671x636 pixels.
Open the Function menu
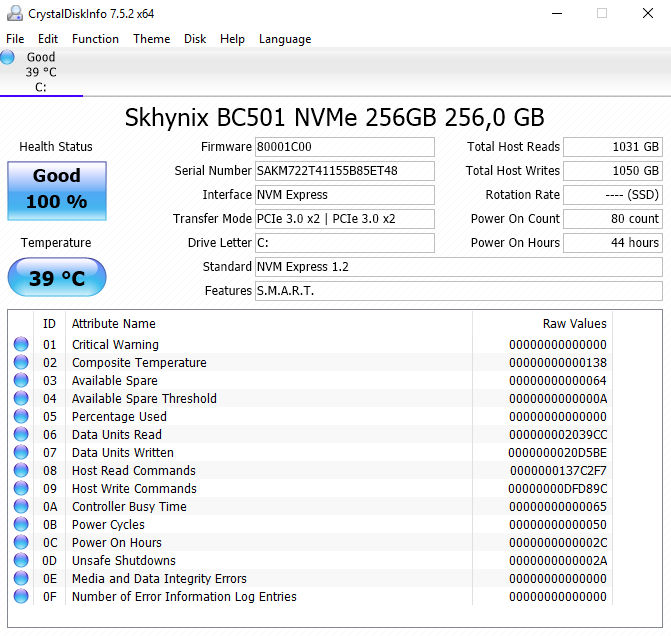coord(95,39)
